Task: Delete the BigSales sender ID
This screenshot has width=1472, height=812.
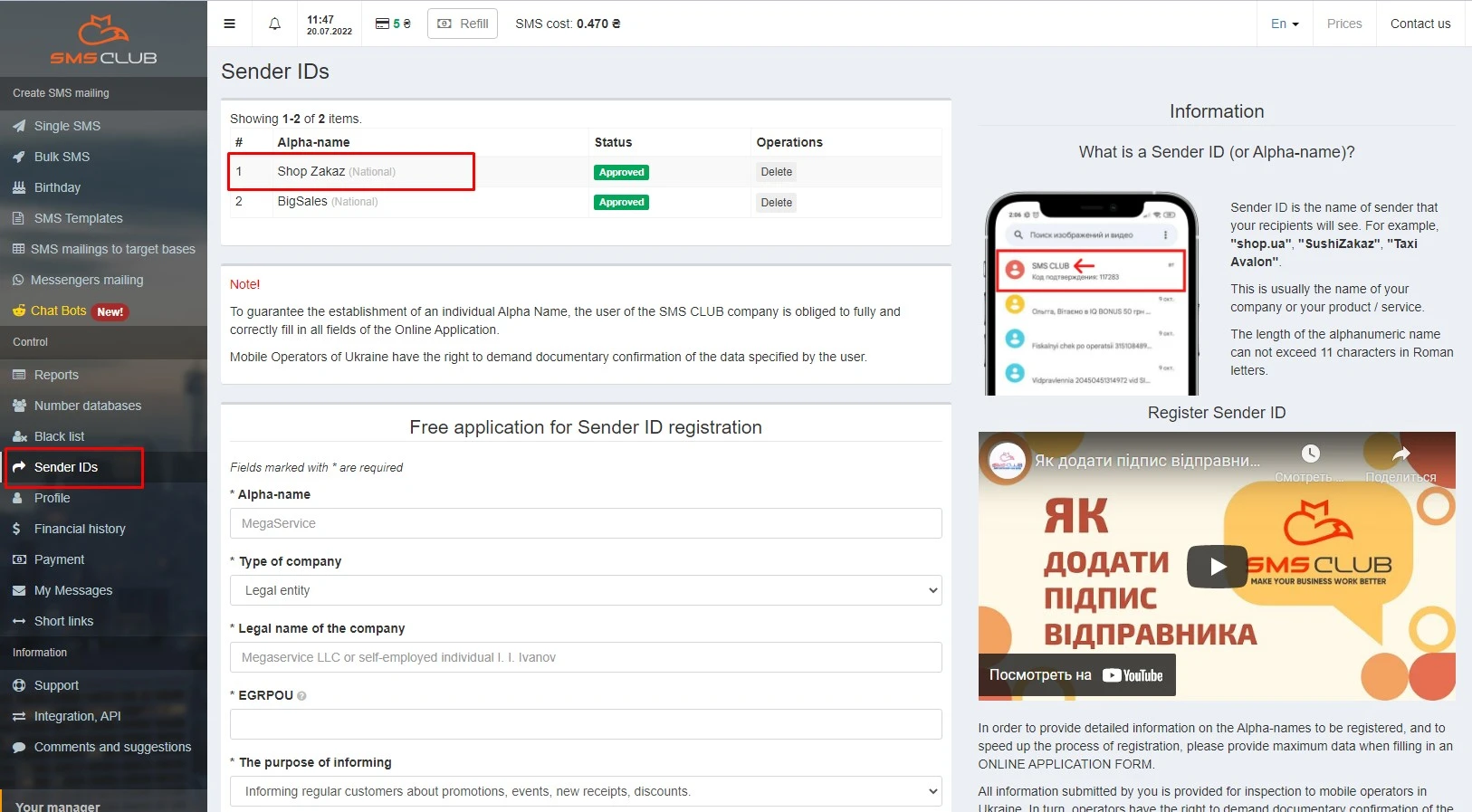Action: pos(776,203)
